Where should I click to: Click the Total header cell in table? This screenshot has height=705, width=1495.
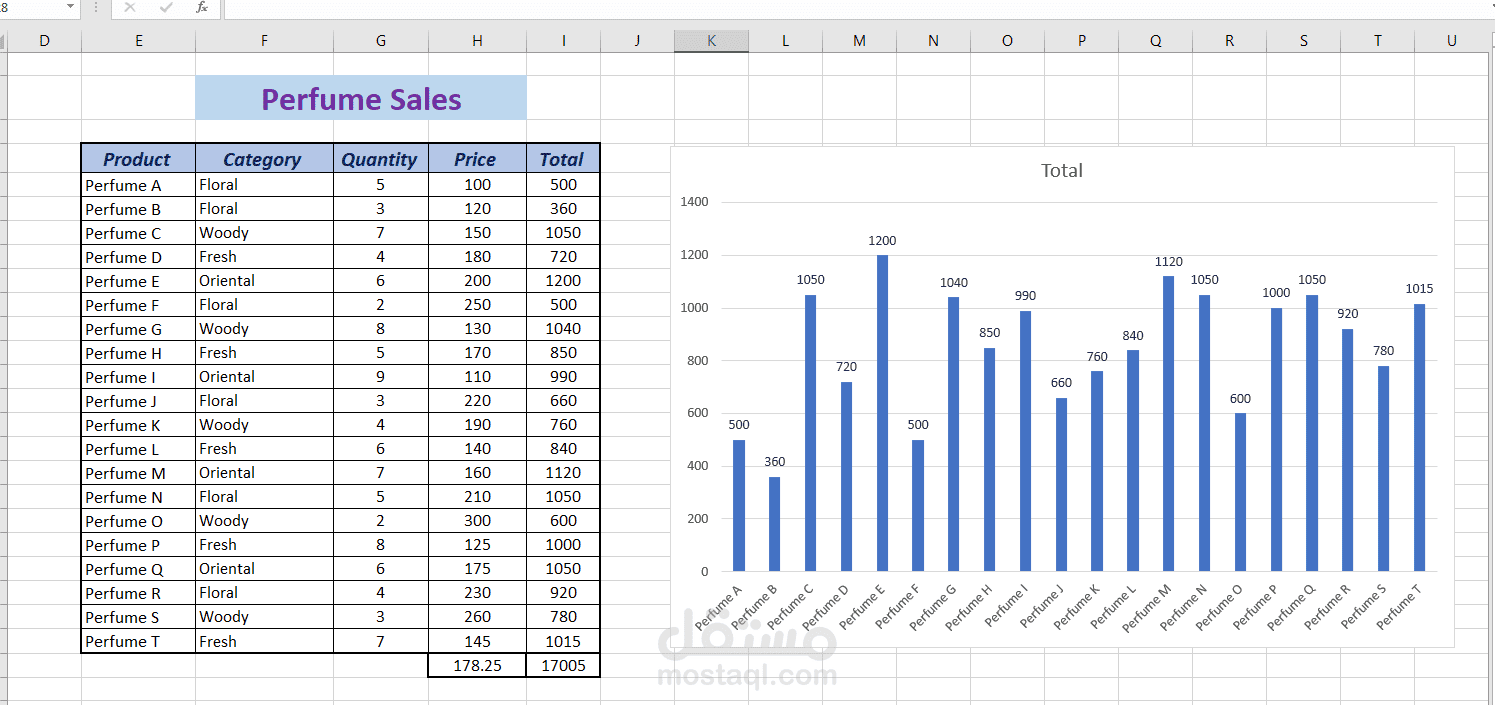563,159
